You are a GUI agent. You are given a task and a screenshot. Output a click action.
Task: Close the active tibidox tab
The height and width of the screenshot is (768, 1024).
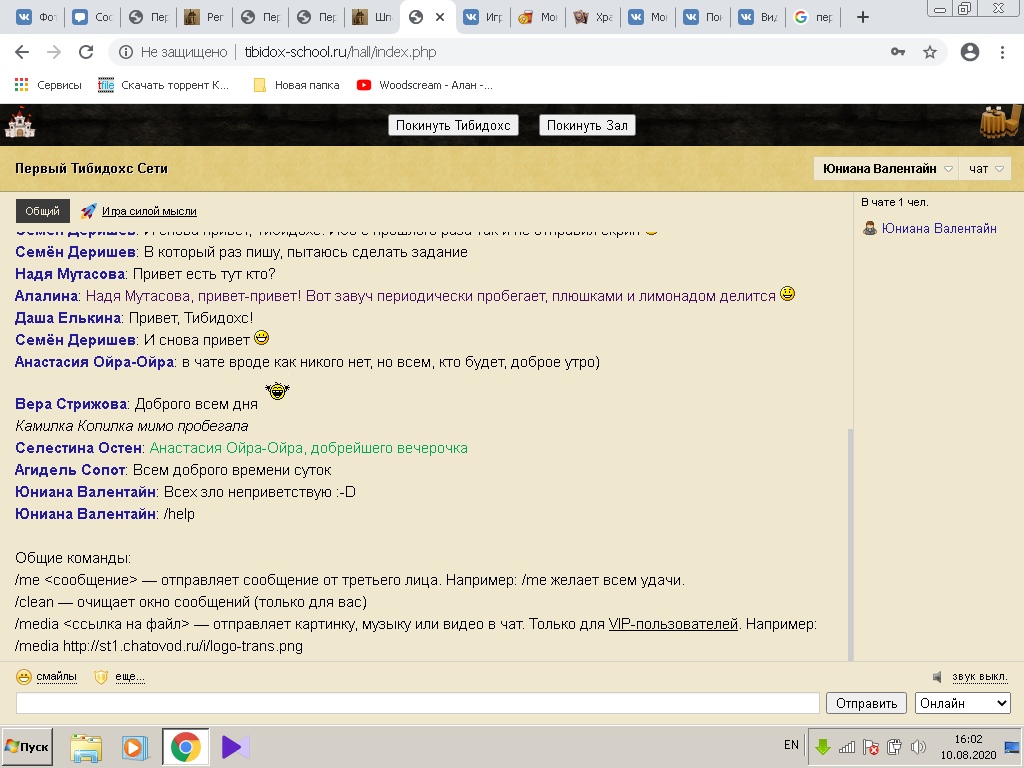[440, 18]
